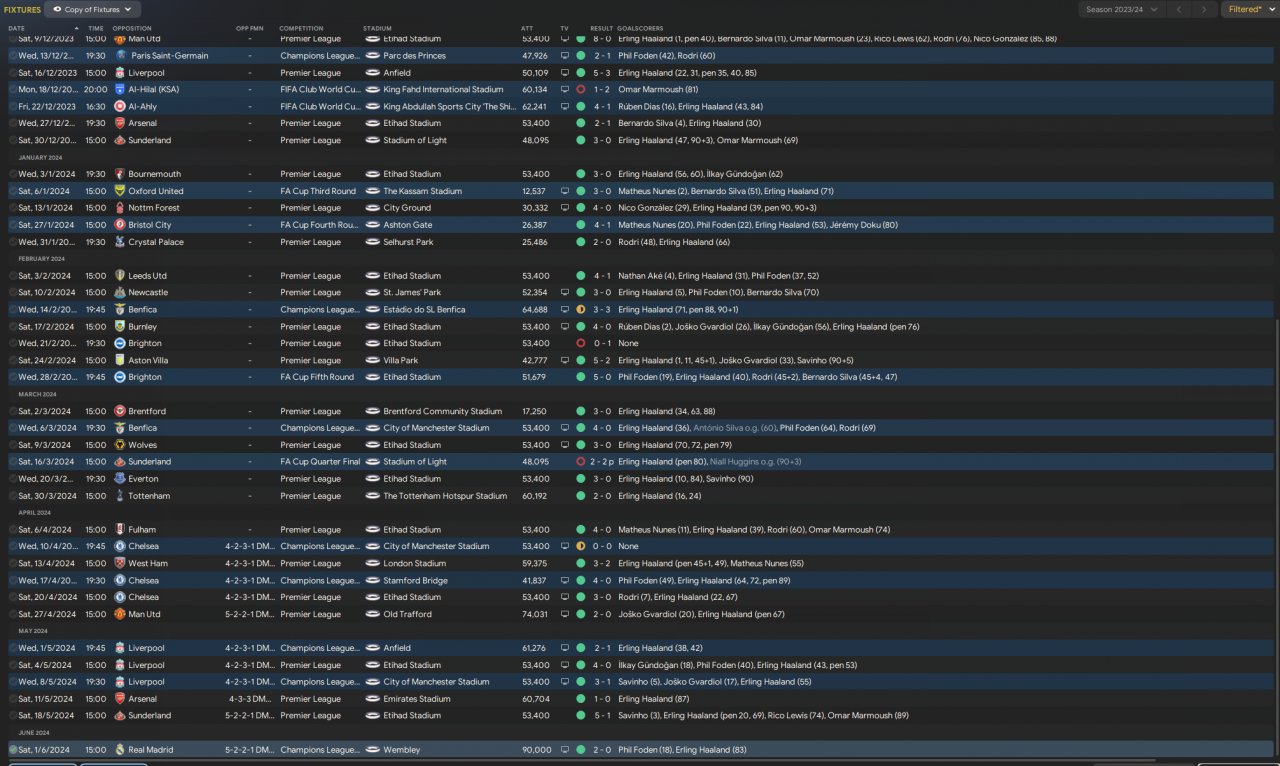Click the vertical scrollbar on the fixtures list
The width and height of the screenshot is (1280, 766).
point(1276,540)
